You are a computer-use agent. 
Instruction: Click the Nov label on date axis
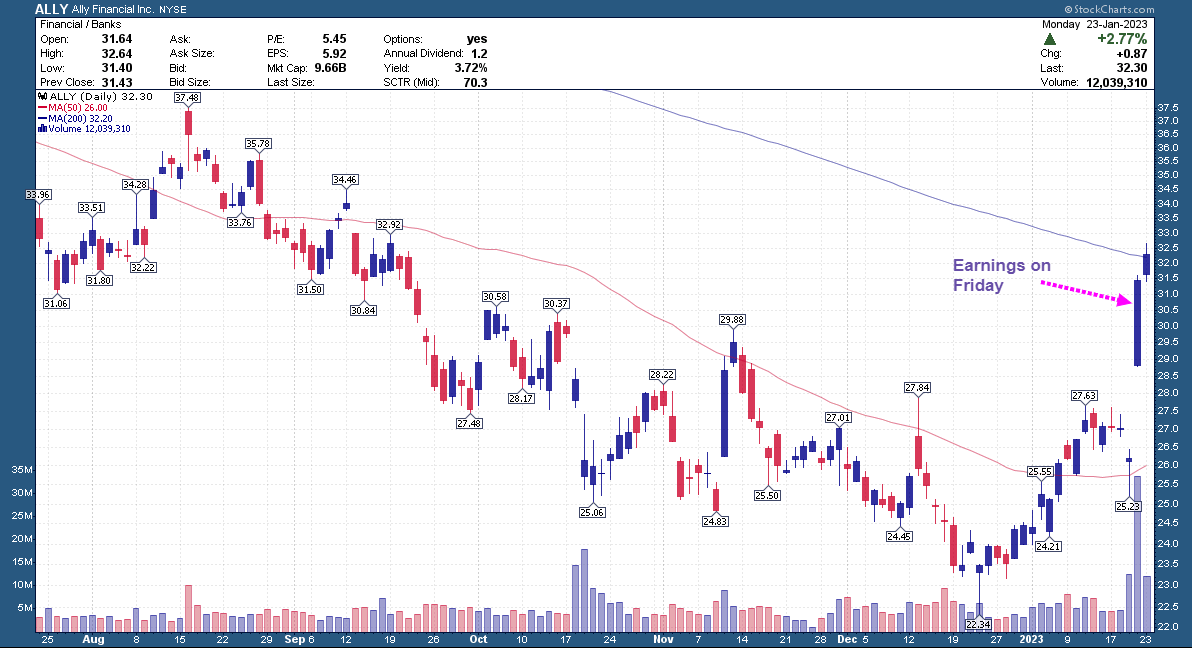[664, 639]
